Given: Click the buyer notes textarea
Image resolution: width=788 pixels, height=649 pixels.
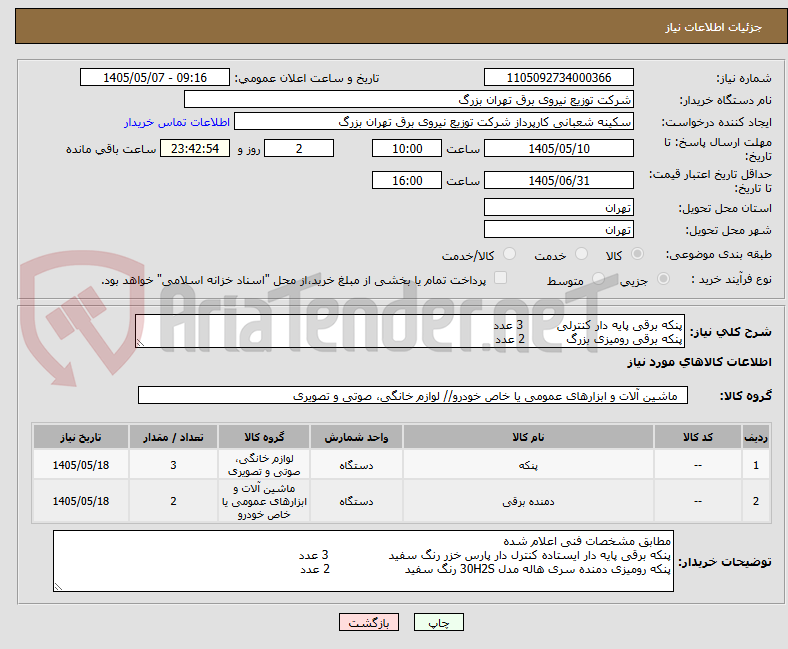Looking at the screenshot, I should [363, 561].
